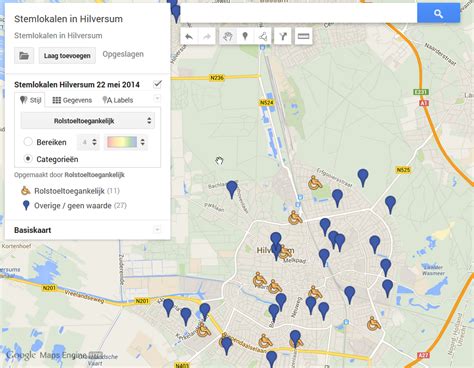Viewport: 474px width, 368px height.
Task: Click the N524 road shield
Action: [267, 103]
